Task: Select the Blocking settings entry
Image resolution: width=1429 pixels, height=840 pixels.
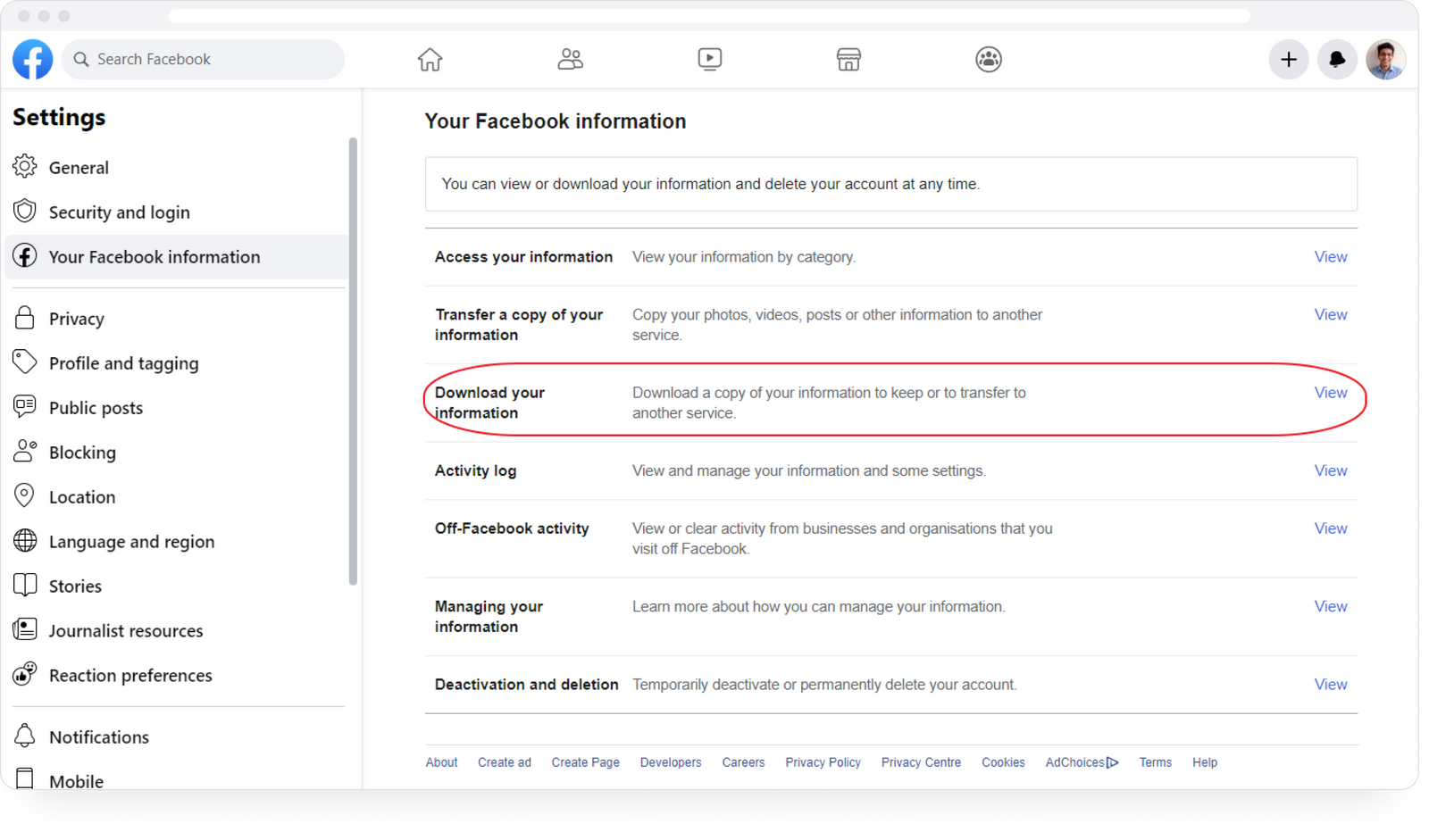Action: coord(82,452)
